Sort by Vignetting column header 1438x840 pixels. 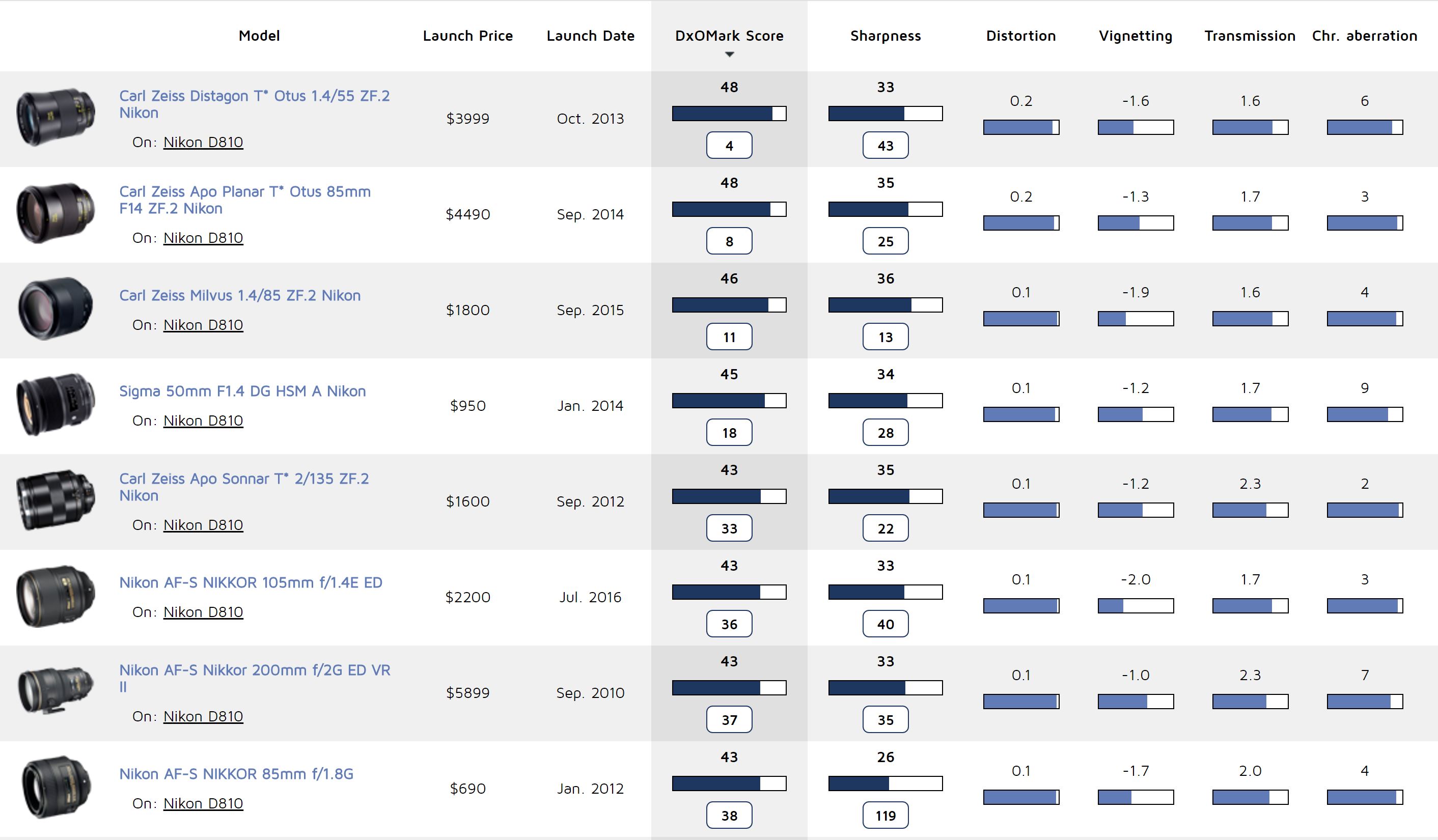[1135, 36]
